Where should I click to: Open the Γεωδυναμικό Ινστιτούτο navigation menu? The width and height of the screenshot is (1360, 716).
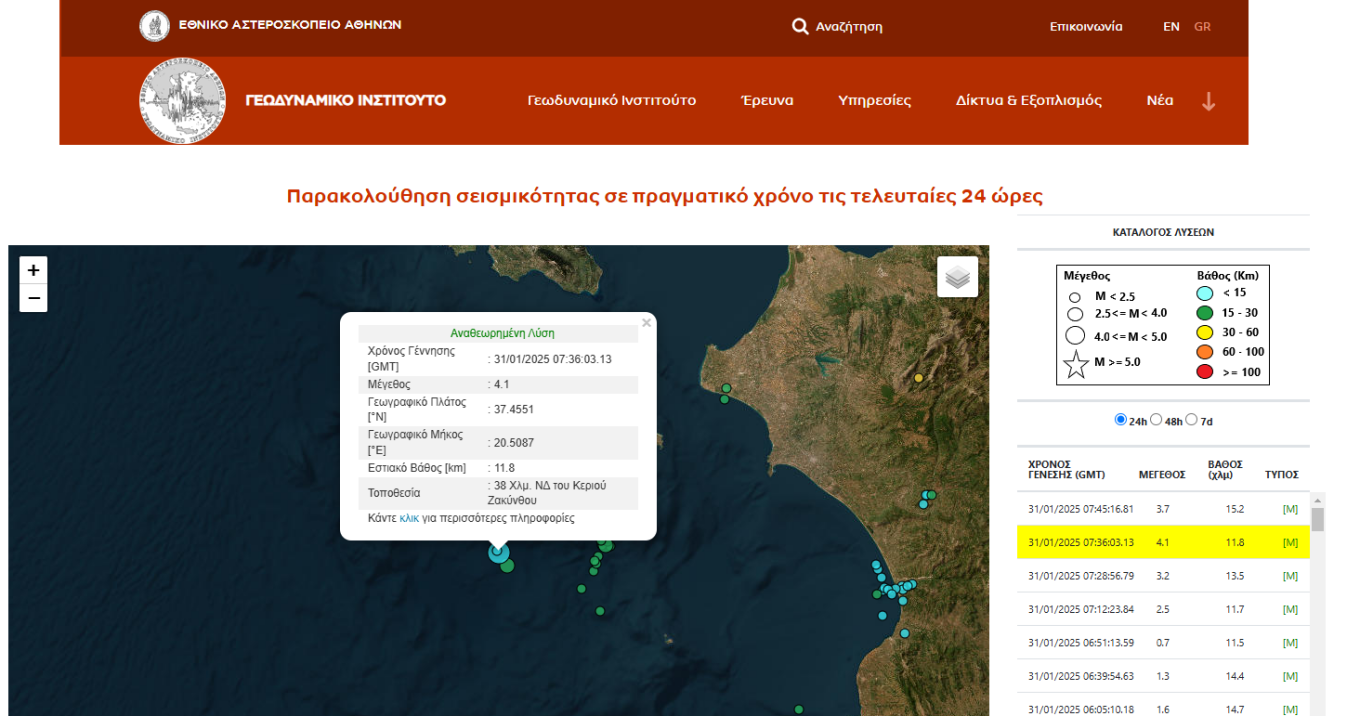(x=611, y=101)
